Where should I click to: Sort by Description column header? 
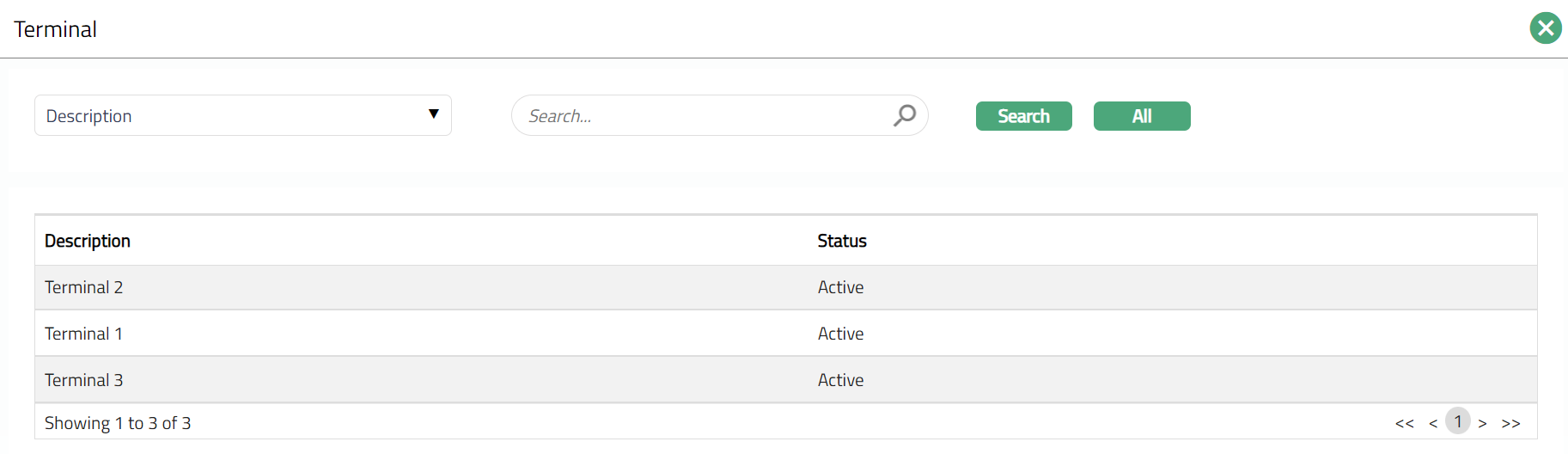(88, 242)
